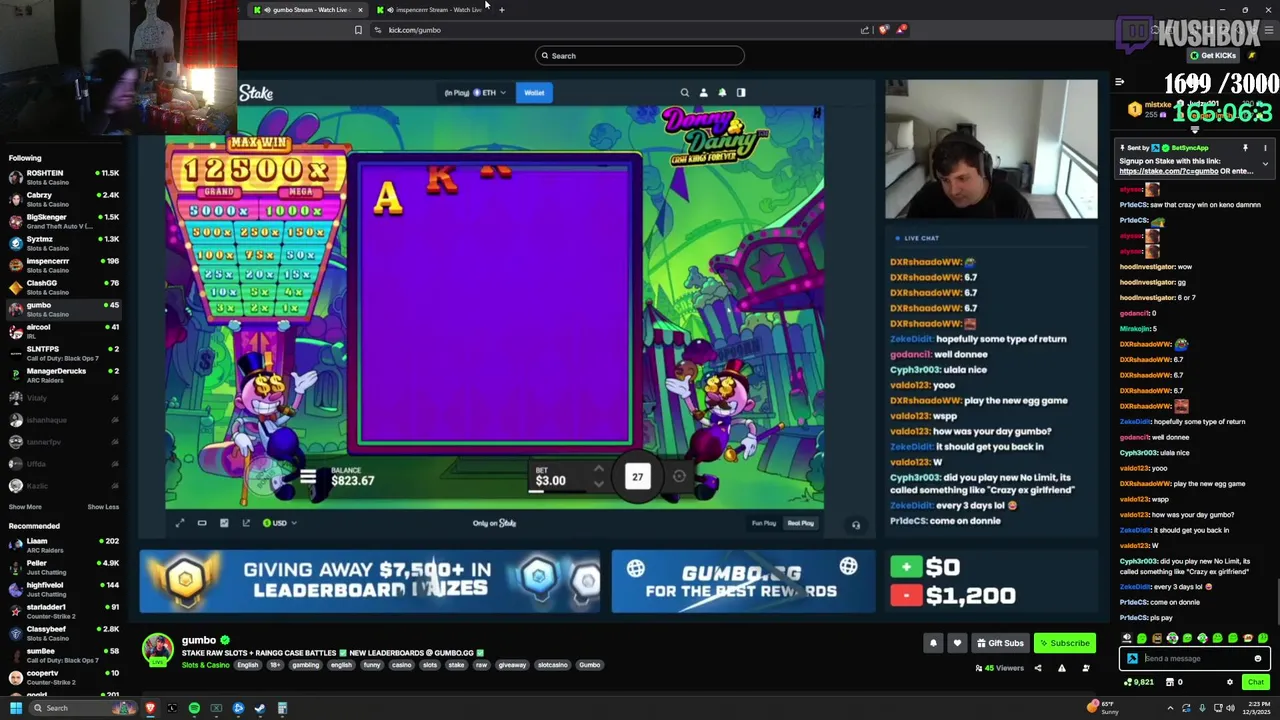Image resolution: width=1280 pixels, height=720 pixels.
Task: Click the spin button showing 27
Action: click(637, 477)
